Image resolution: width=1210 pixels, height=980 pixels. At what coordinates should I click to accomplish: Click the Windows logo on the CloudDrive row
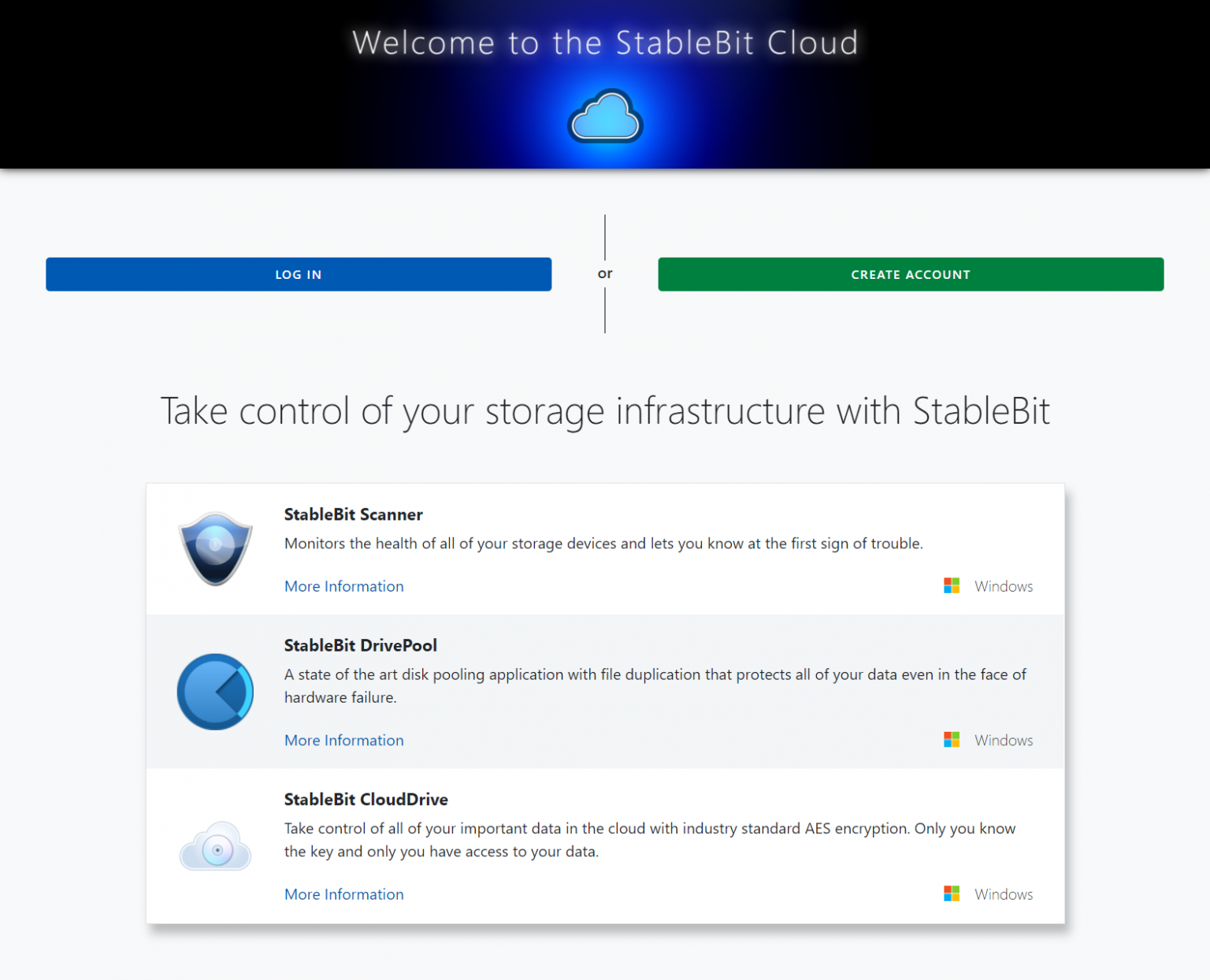(x=951, y=893)
